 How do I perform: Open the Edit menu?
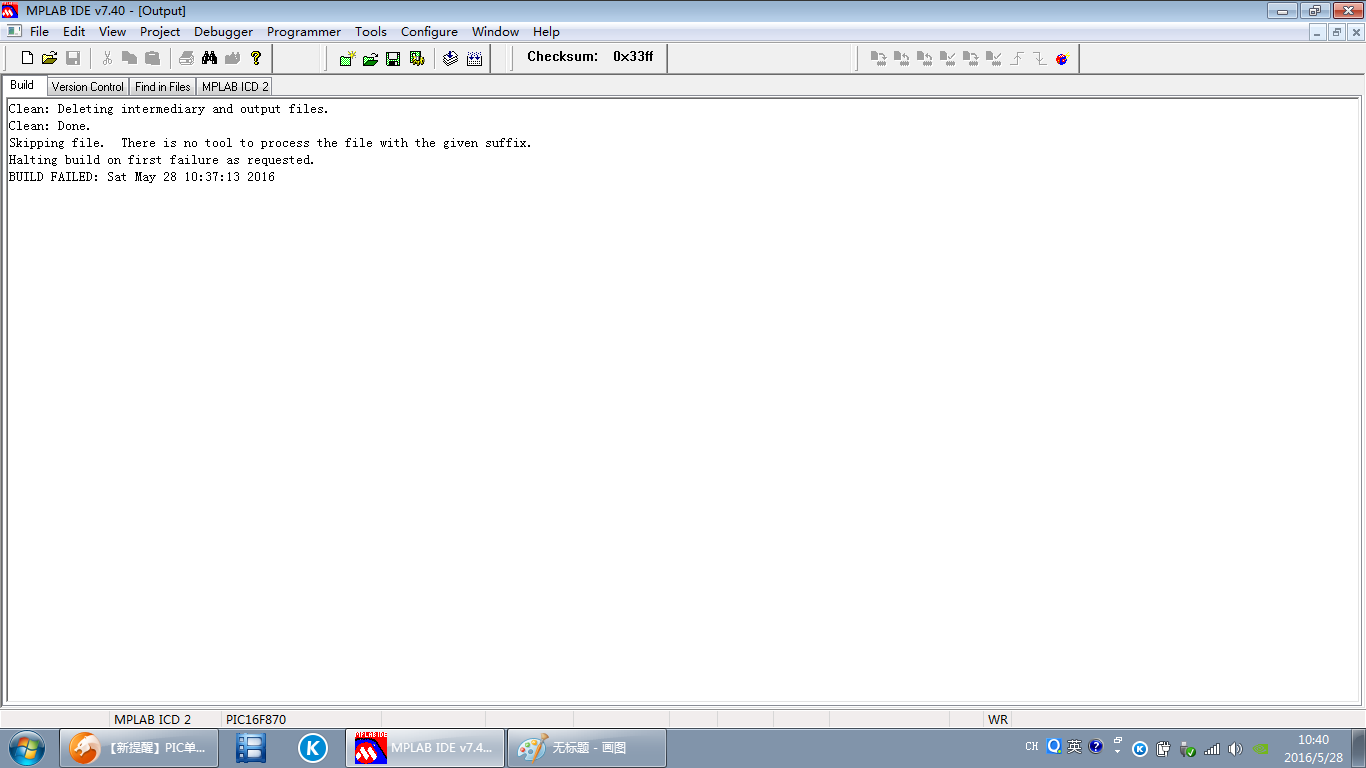pyautogui.click(x=74, y=32)
